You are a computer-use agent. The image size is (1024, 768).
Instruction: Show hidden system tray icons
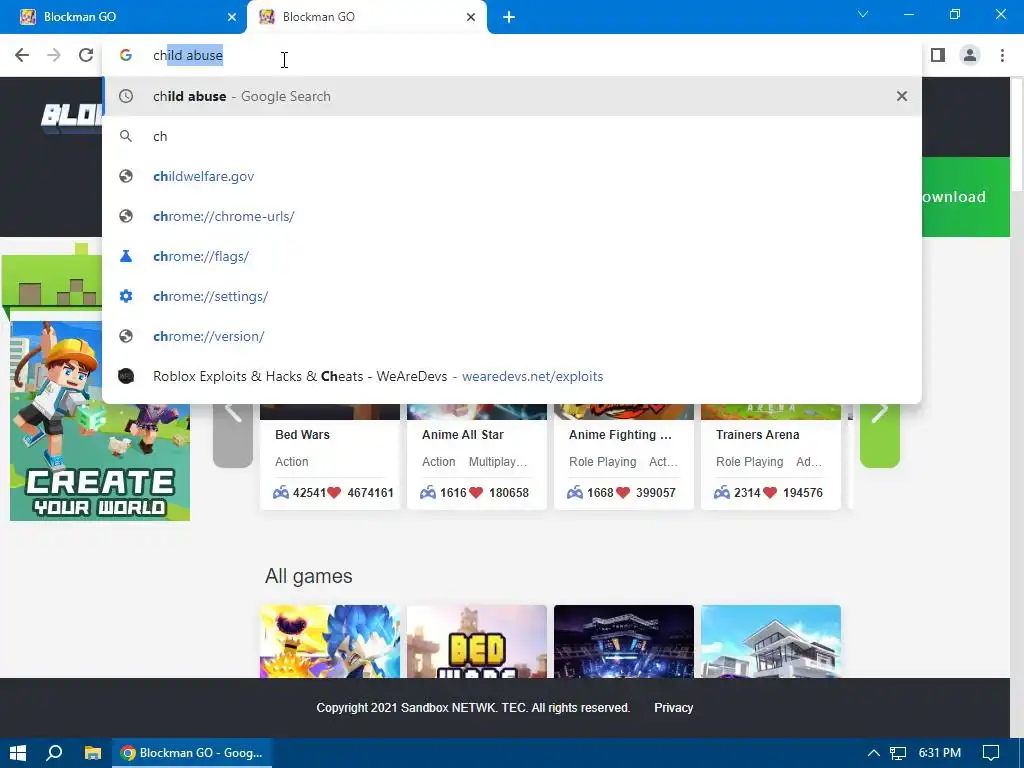(873, 753)
